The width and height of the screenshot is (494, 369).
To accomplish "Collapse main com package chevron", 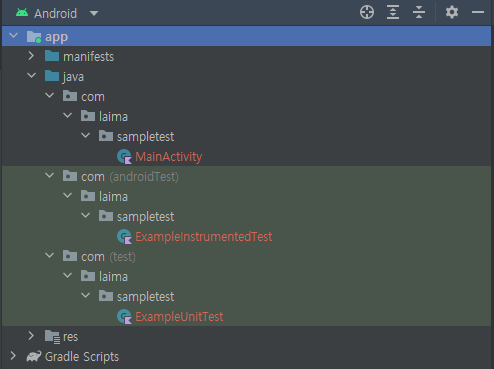I will coord(50,96).
